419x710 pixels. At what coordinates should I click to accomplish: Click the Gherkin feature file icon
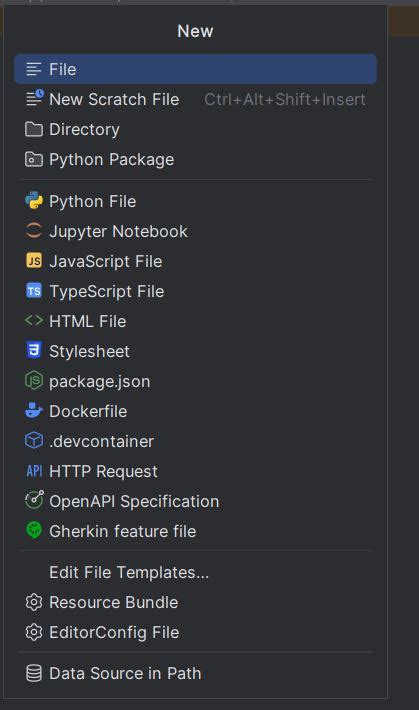point(34,530)
